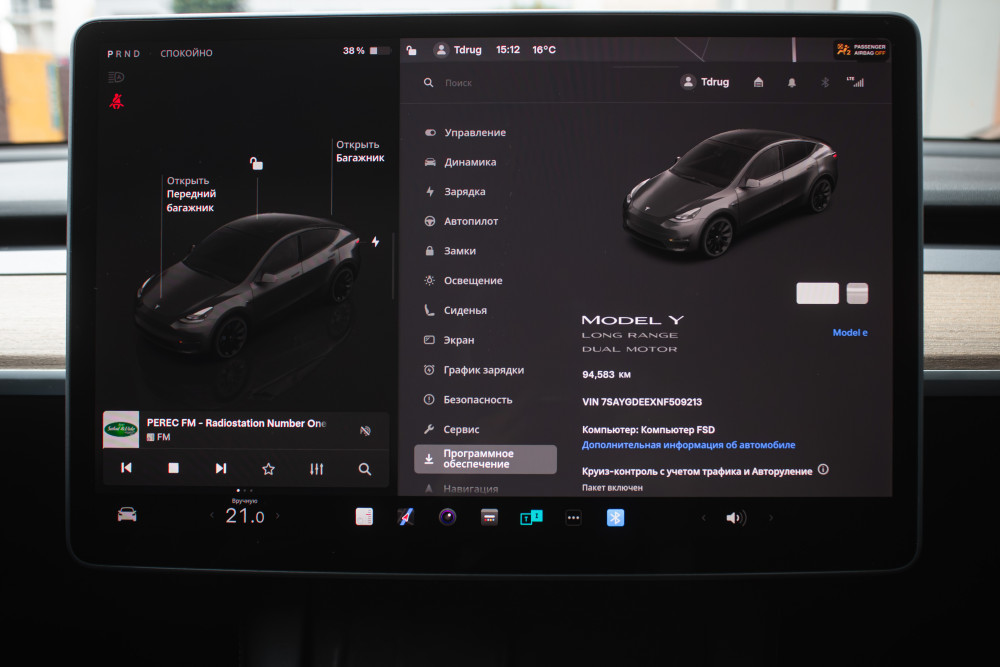Tap the 38 % battery indicator
Screen dimensions: 1000x667
pyautogui.click(x=366, y=50)
